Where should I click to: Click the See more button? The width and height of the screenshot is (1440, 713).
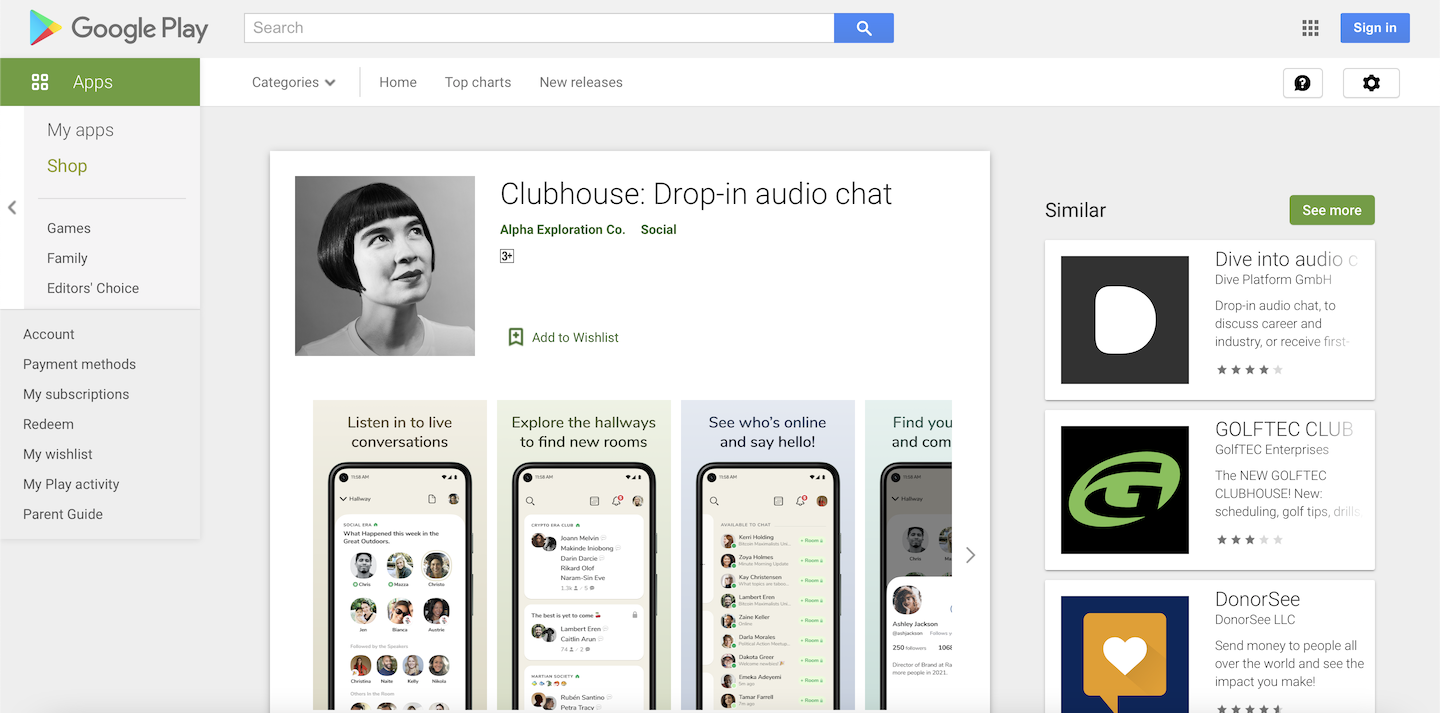[x=1332, y=210]
